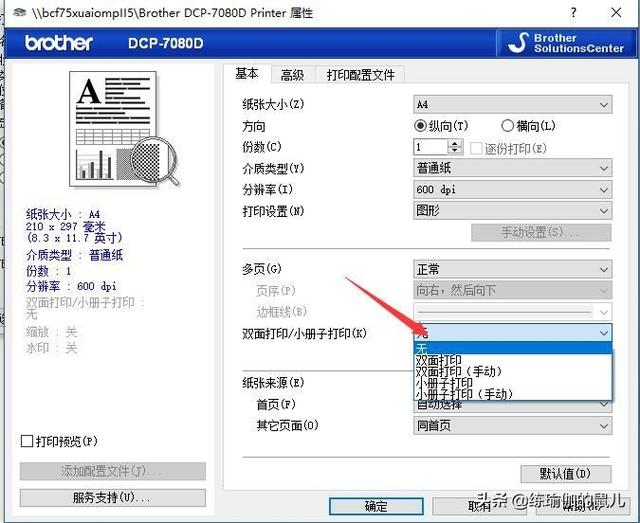Click the 默认值 button
This screenshot has width=640, height=523.
point(566,474)
